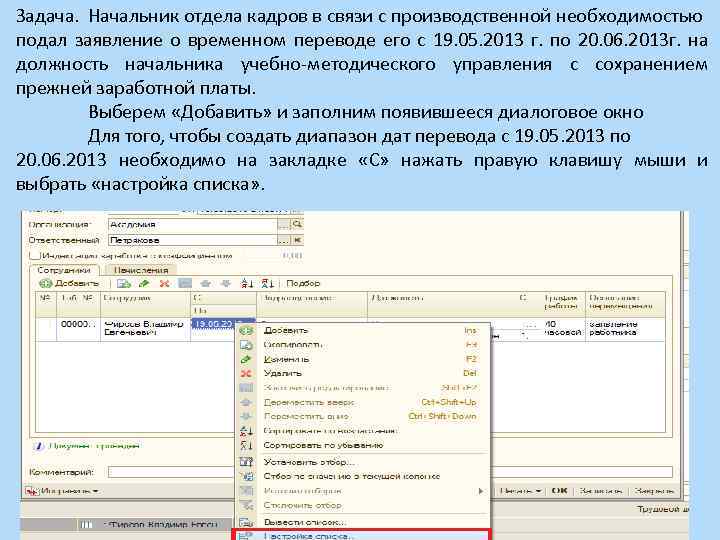Open the Печать dropdown at bottom bar
The width and height of the screenshot is (720, 540).
(521, 491)
